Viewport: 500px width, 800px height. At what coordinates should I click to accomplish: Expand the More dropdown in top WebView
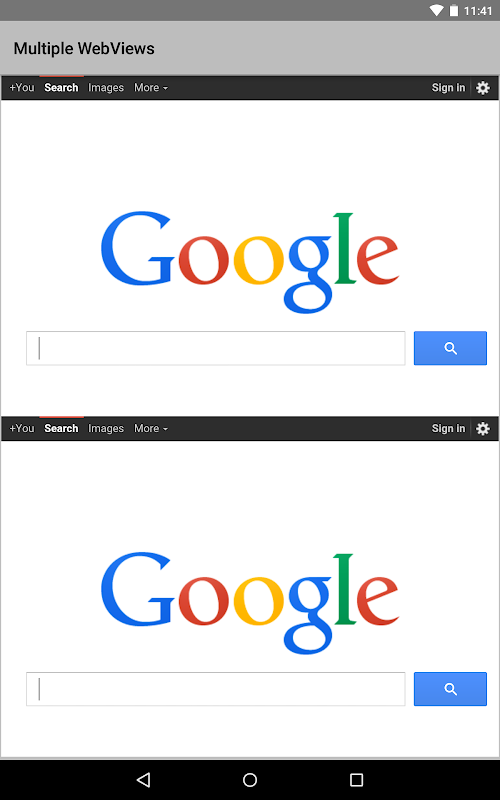[151, 88]
